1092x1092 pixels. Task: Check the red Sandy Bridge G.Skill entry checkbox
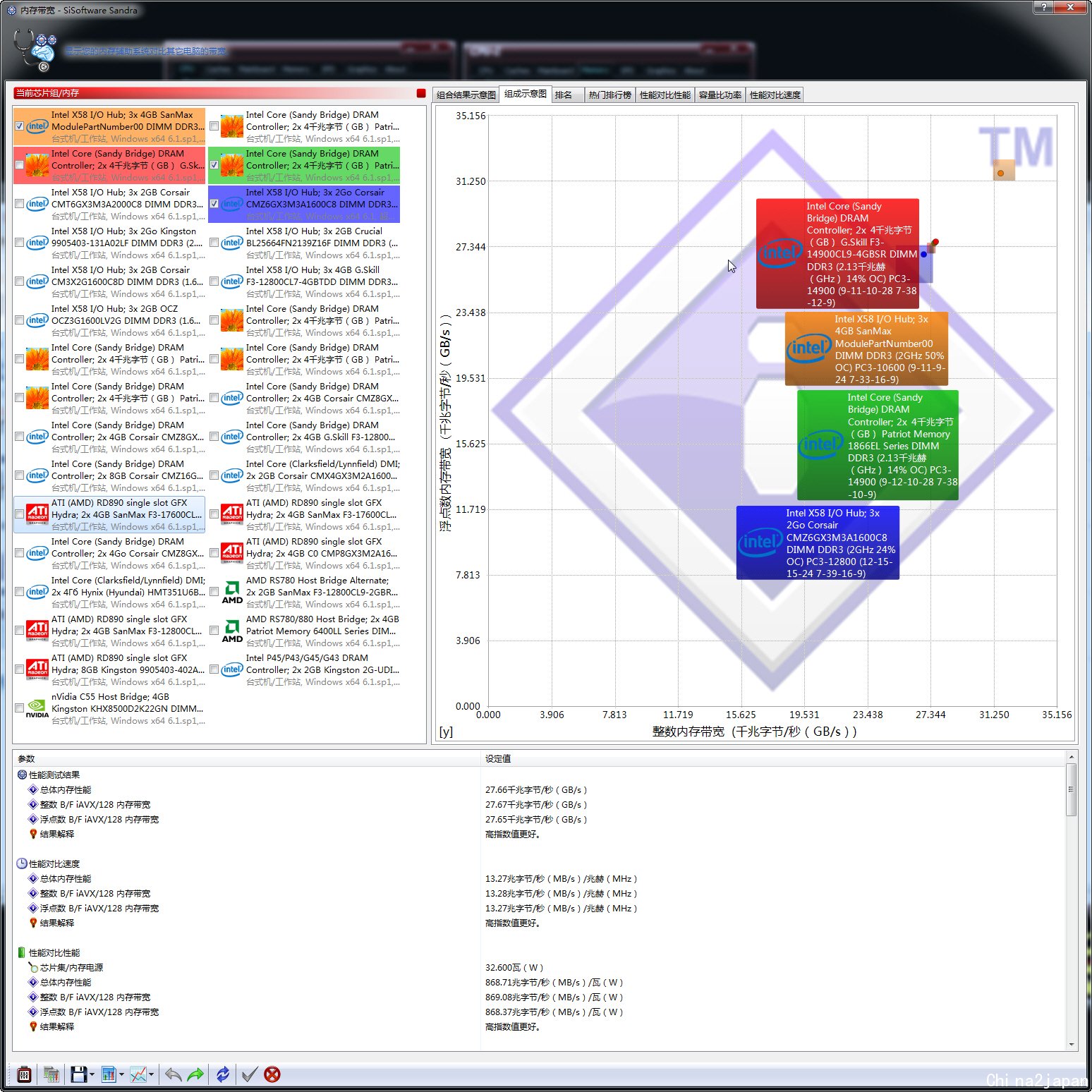pyautogui.click(x=20, y=165)
